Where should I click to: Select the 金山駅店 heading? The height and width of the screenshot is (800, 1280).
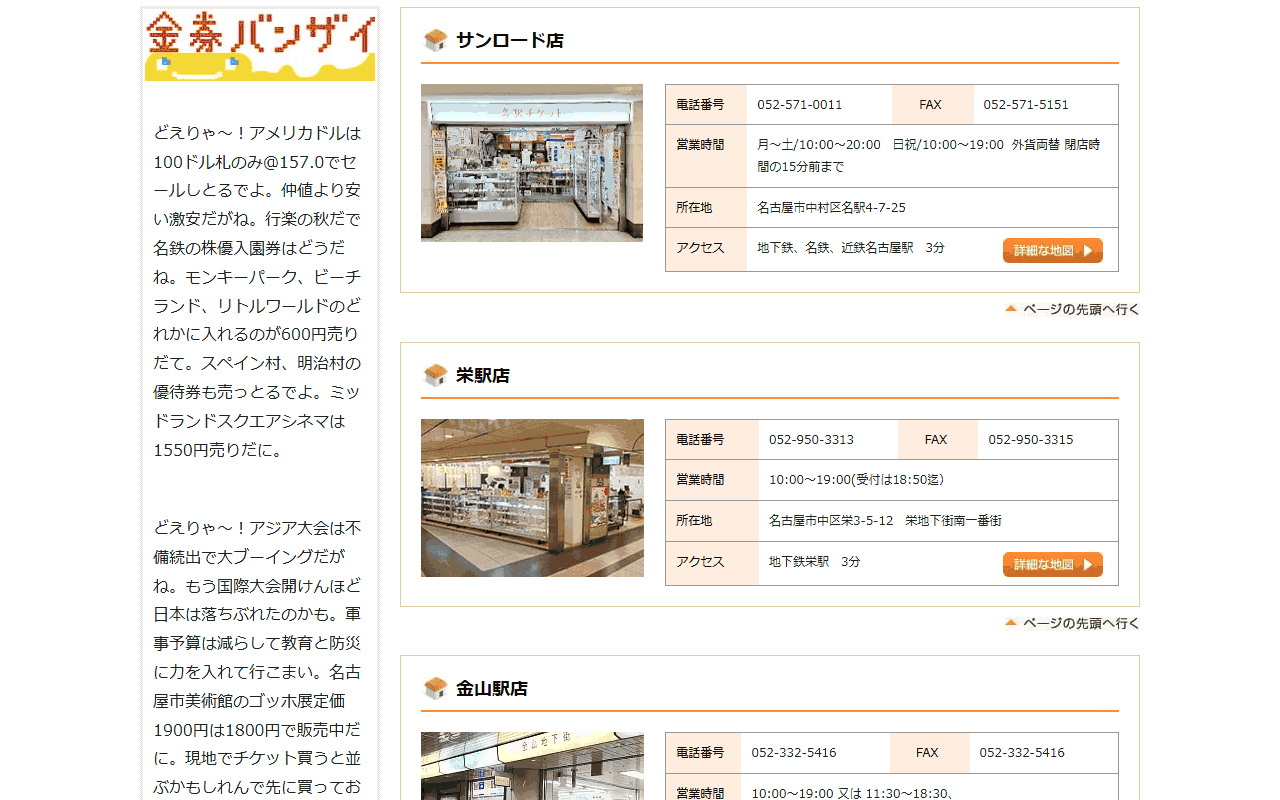[492, 688]
